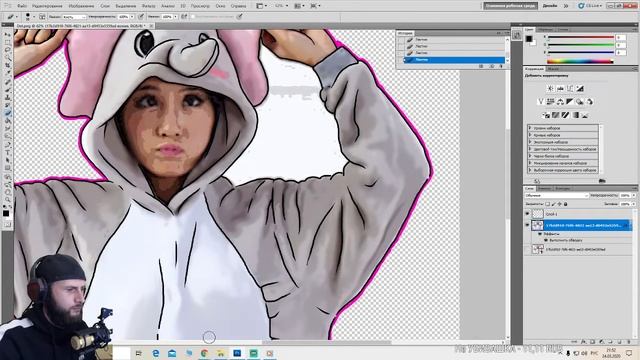Click the Color Balance adjustment icon
The image size is (640, 360).
560,102
